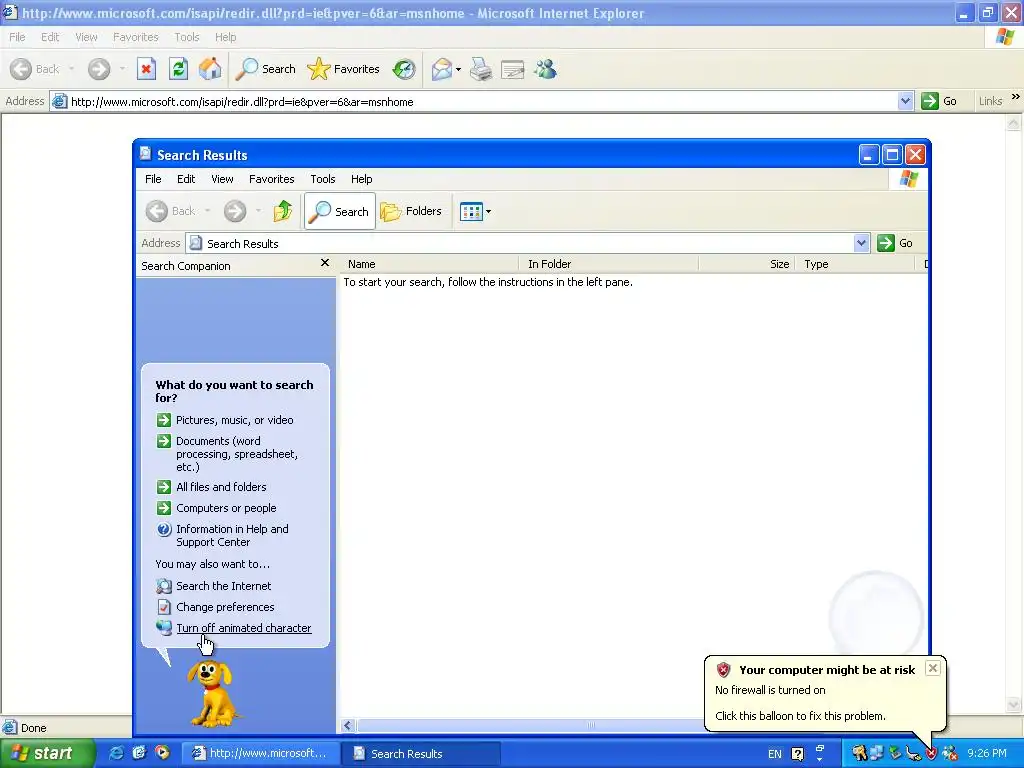Open the Windows Start menu

[x=46, y=753]
